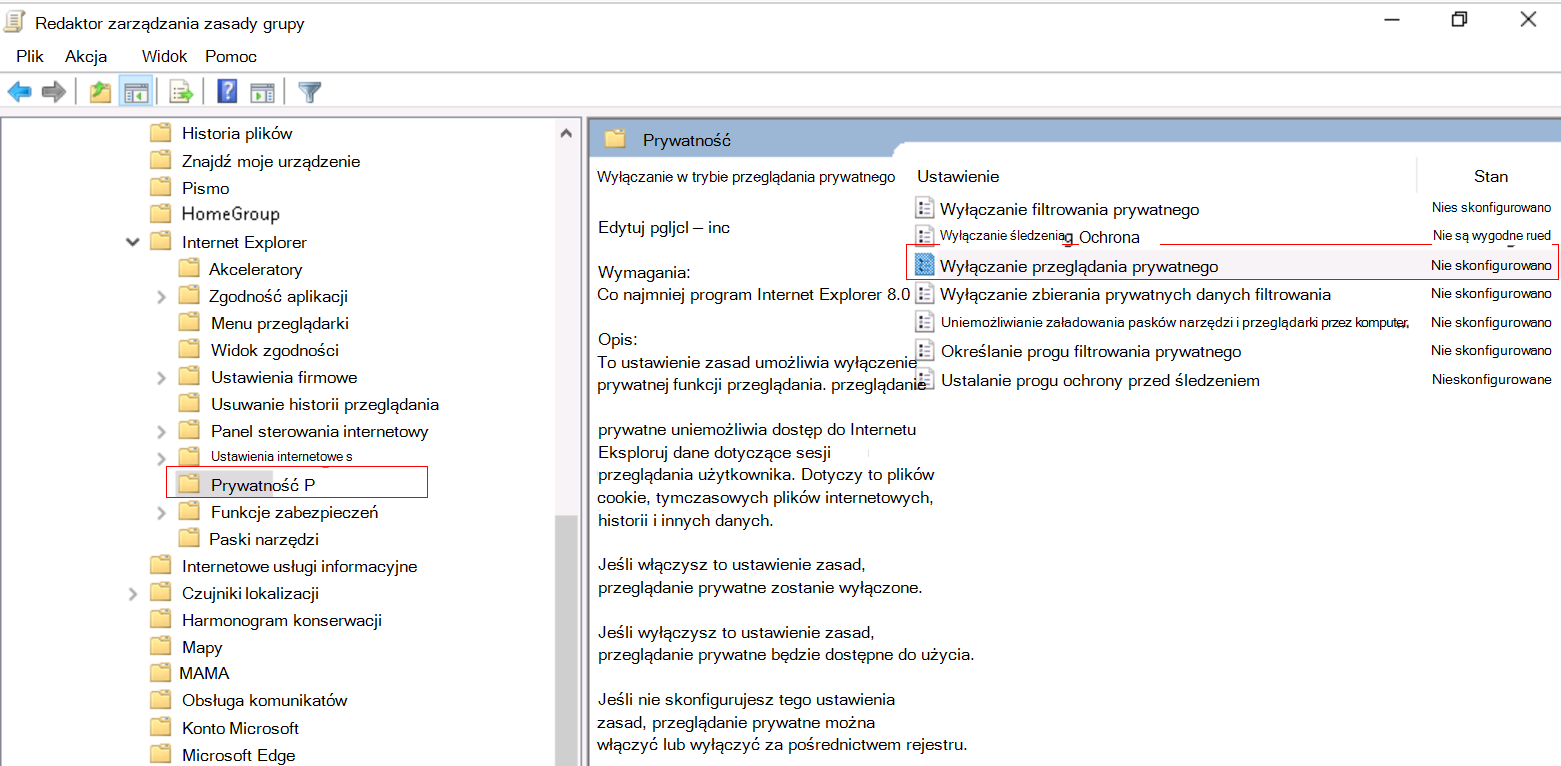Image resolution: width=1561 pixels, height=766 pixels.
Task: Click icon of Ustalanie progu ochrony przed śledzeniem
Action: point(924,380)
